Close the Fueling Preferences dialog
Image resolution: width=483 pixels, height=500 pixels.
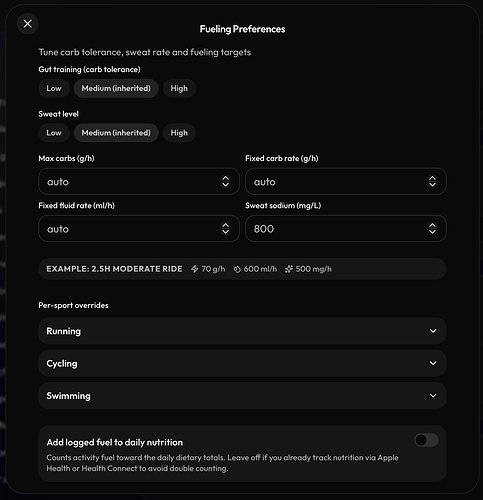click(27, 24)
